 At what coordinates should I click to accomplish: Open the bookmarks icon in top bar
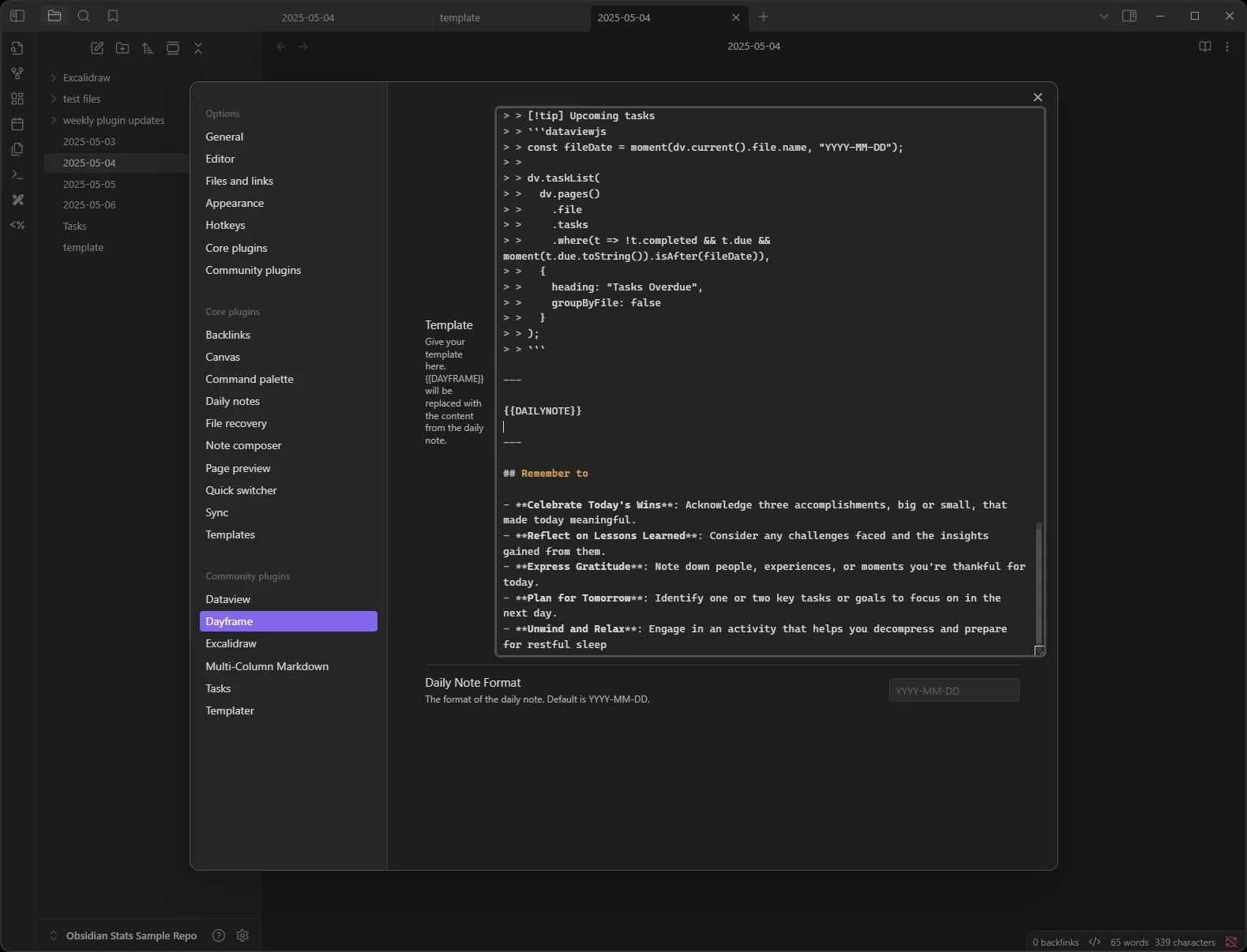click(x=113, y=16)
